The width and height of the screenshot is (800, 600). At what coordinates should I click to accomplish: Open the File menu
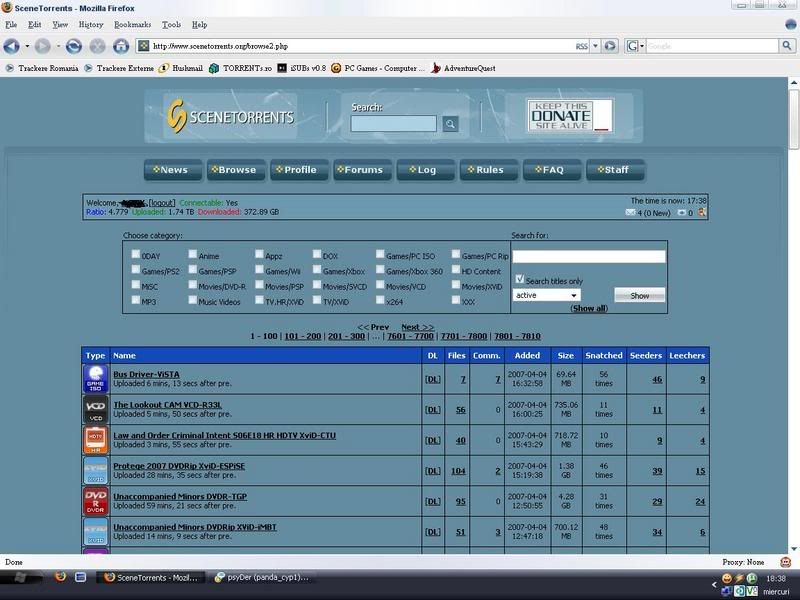11,24
